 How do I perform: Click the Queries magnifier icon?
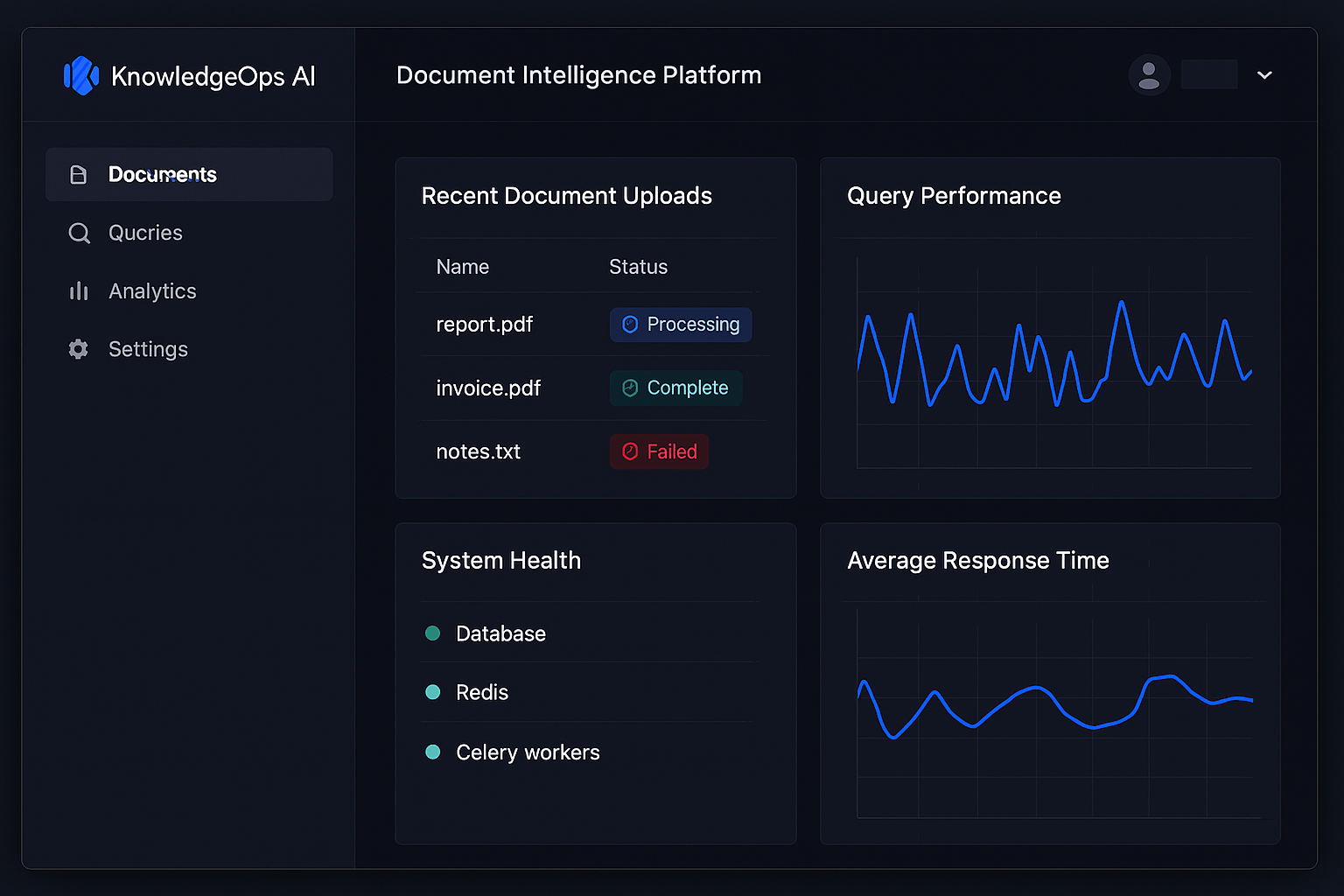(80, 233)
